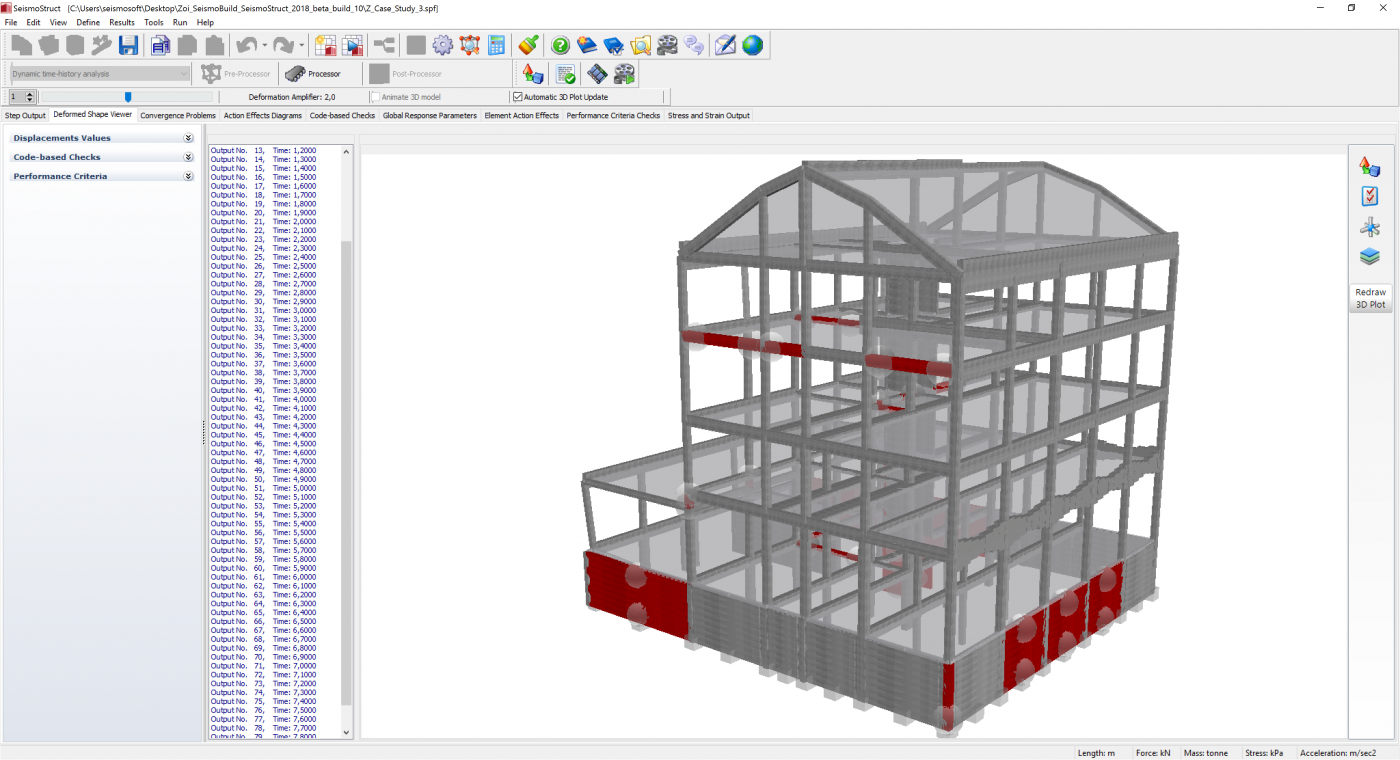Switch to the Action Effects Diagrams tab
1400x760 pixels.
(263, 116)
